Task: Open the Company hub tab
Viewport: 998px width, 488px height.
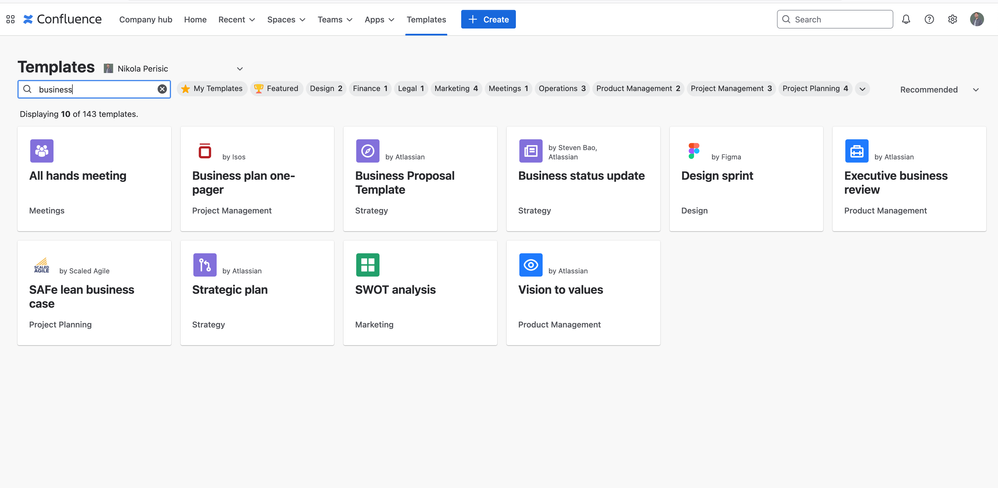Action: (146, 20)
